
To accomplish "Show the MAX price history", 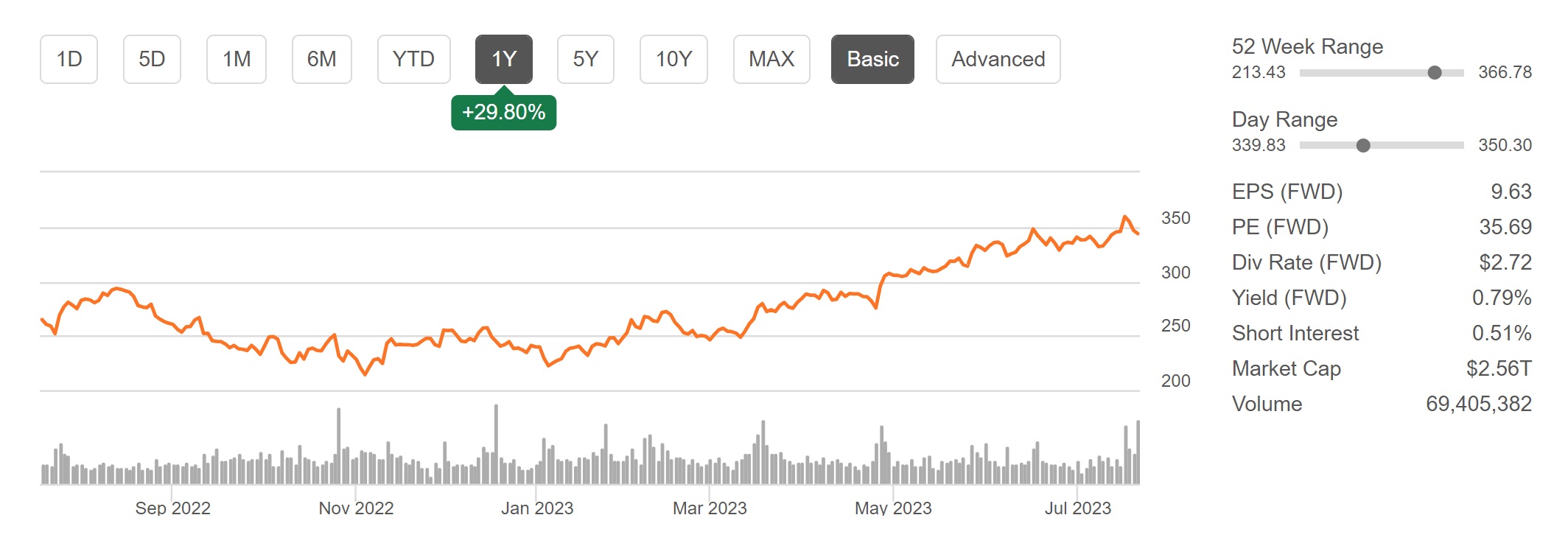I will (771, 59).
